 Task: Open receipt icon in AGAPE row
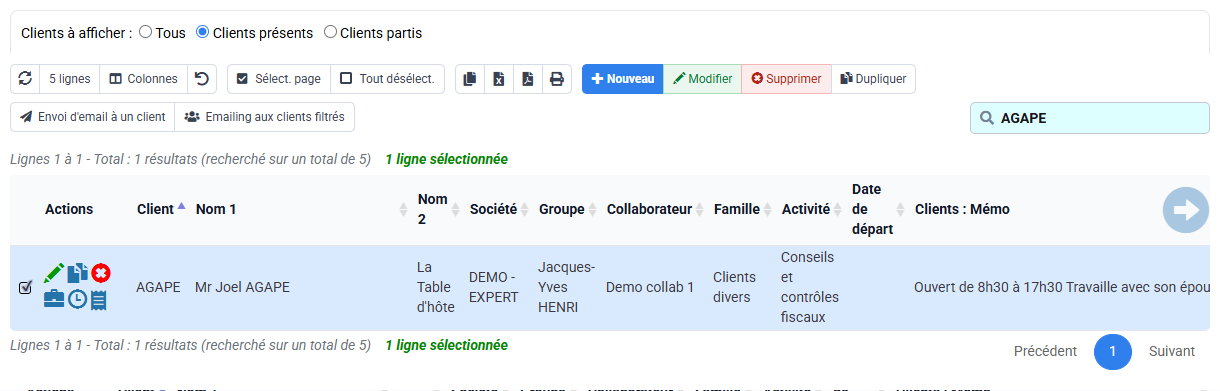click(98, 299)
